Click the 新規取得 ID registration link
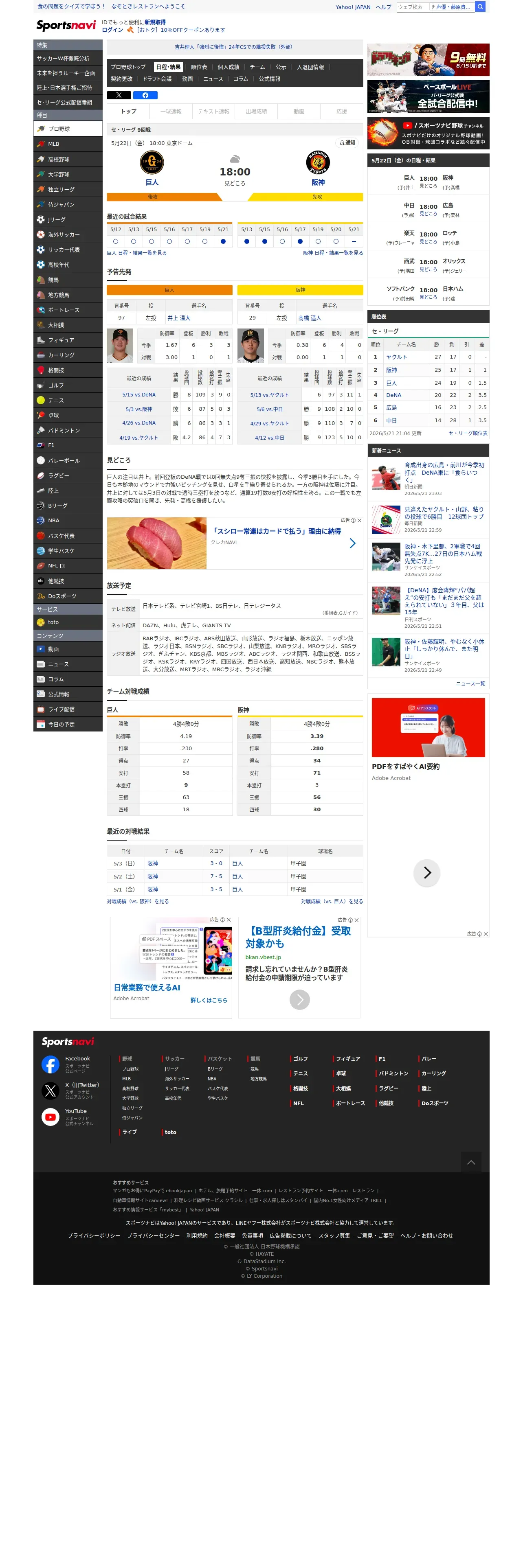Screen dimensions: 523x1568 [x=155, y=22]
